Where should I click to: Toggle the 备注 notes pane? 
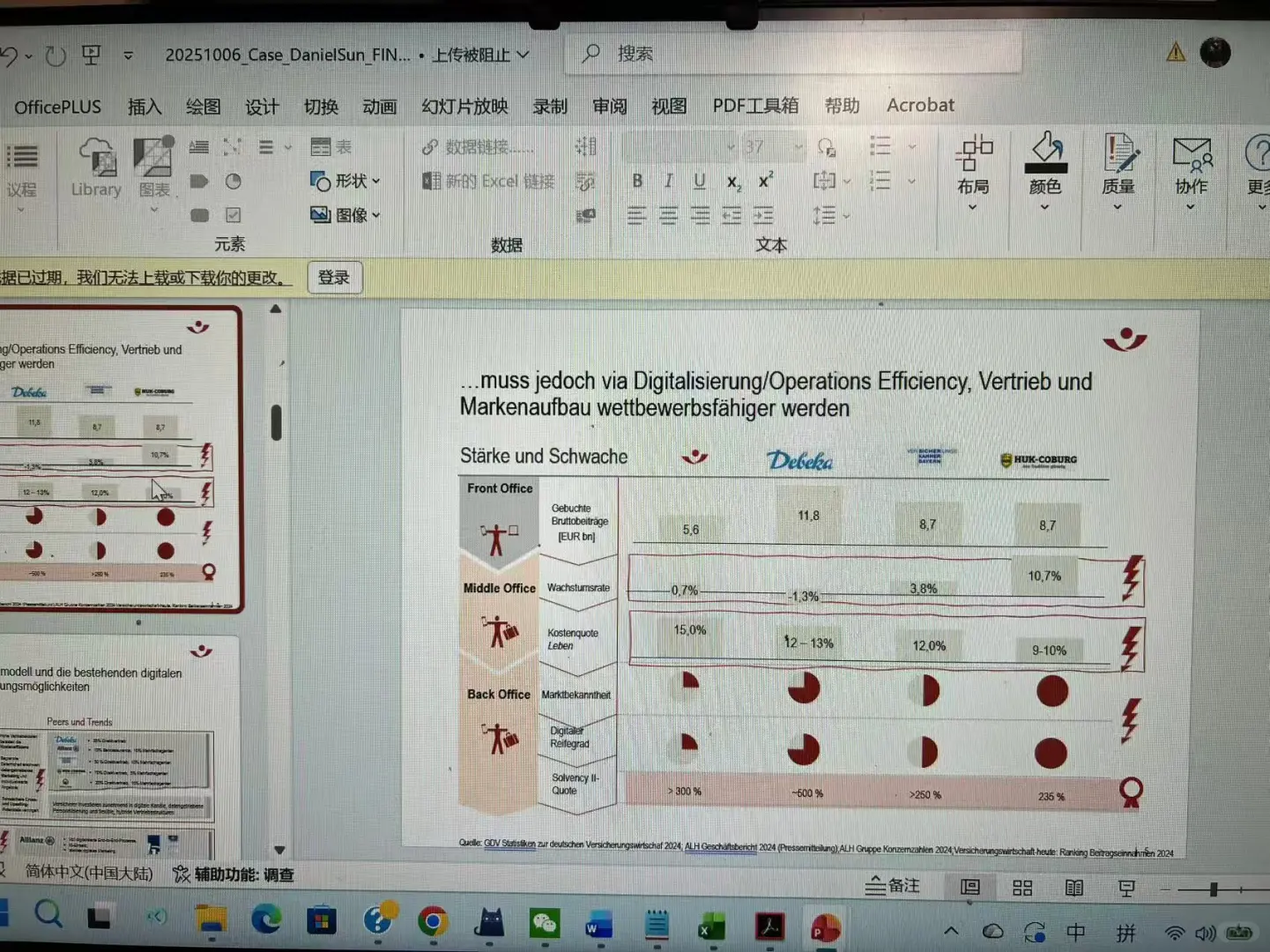893,886
